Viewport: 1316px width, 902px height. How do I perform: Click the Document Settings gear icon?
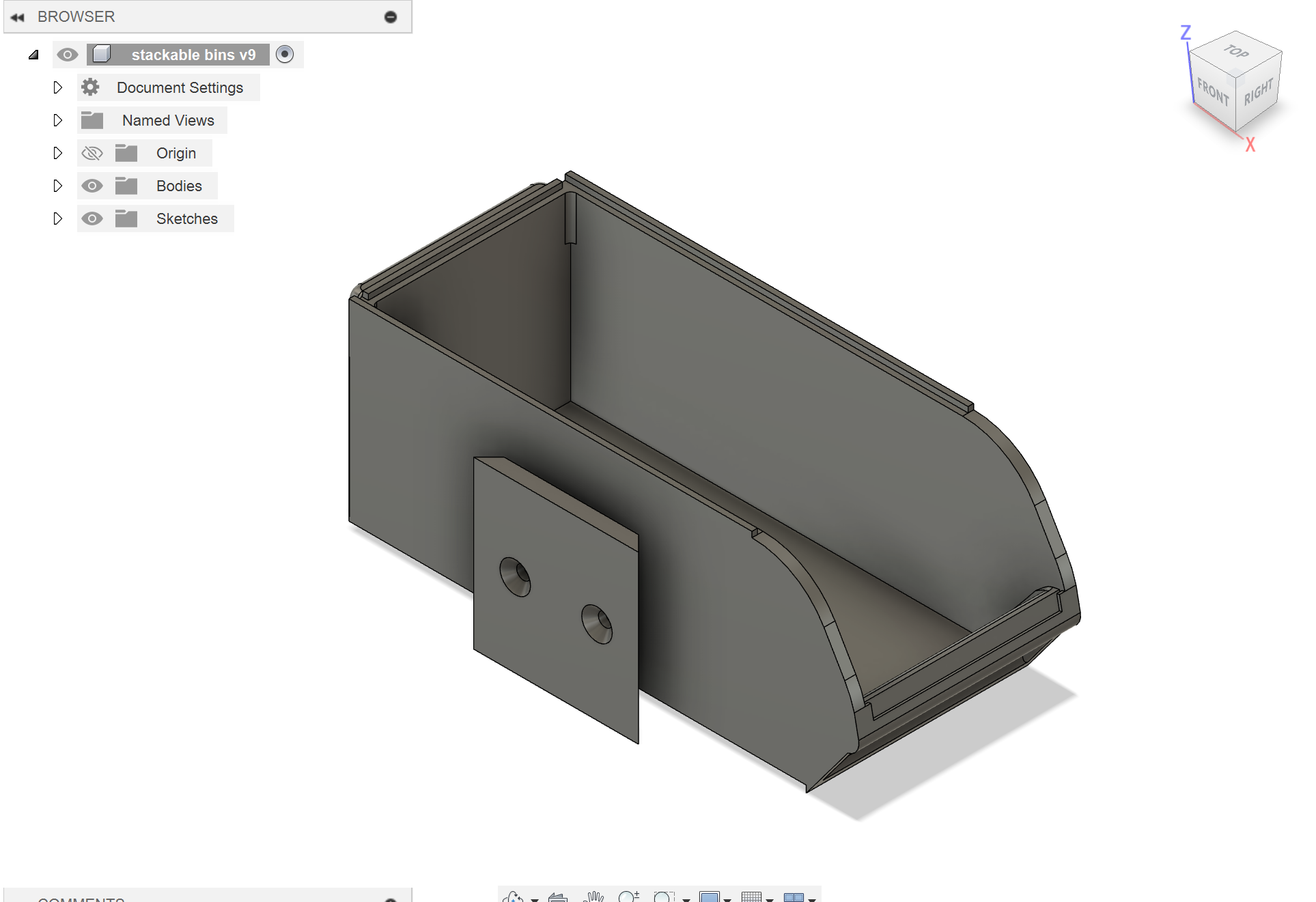click(90, 87)
